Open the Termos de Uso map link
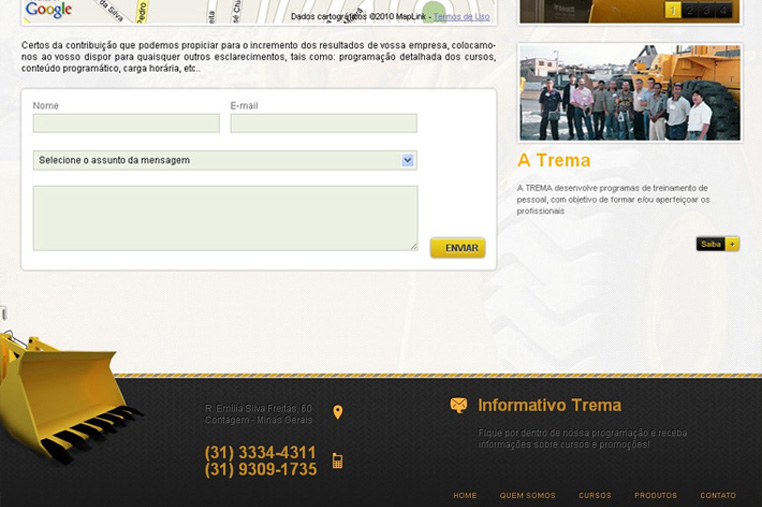This screenshot has width=762, height=507. pyautogui.click(x=461, y=17)
